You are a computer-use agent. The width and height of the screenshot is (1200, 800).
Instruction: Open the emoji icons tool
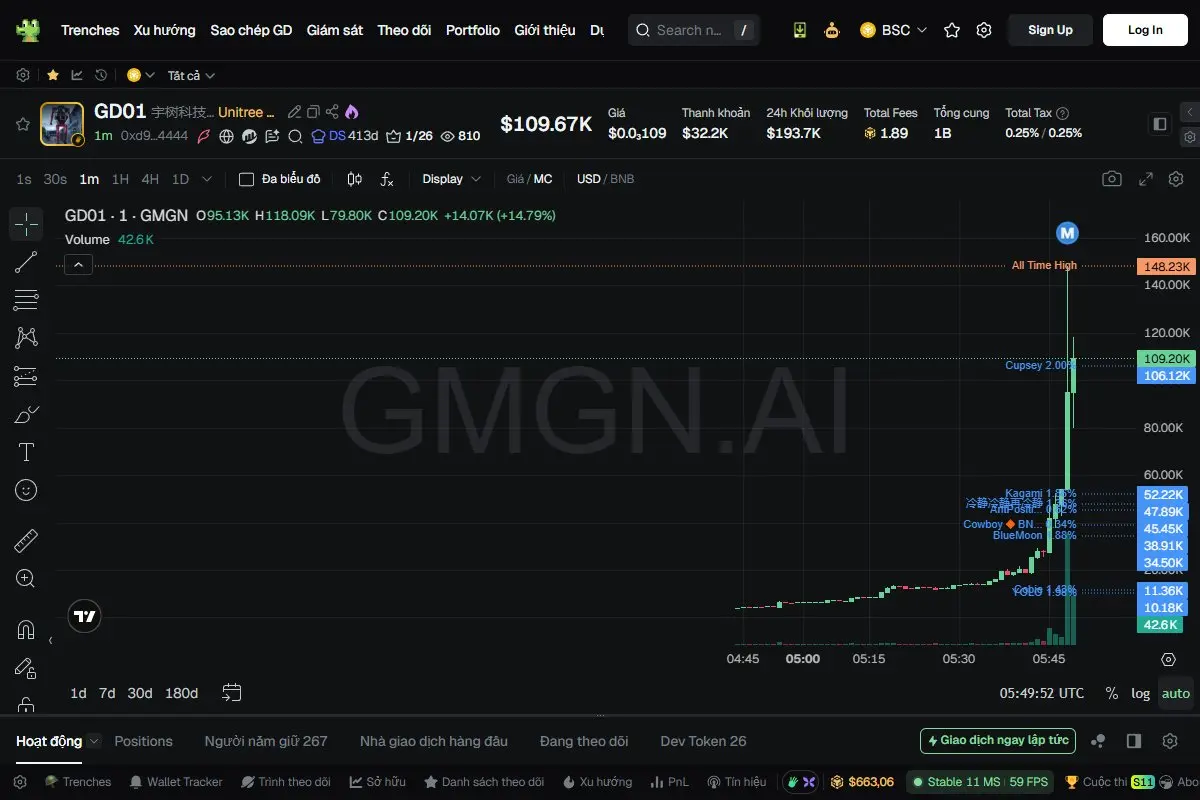(x=26, y=490)
